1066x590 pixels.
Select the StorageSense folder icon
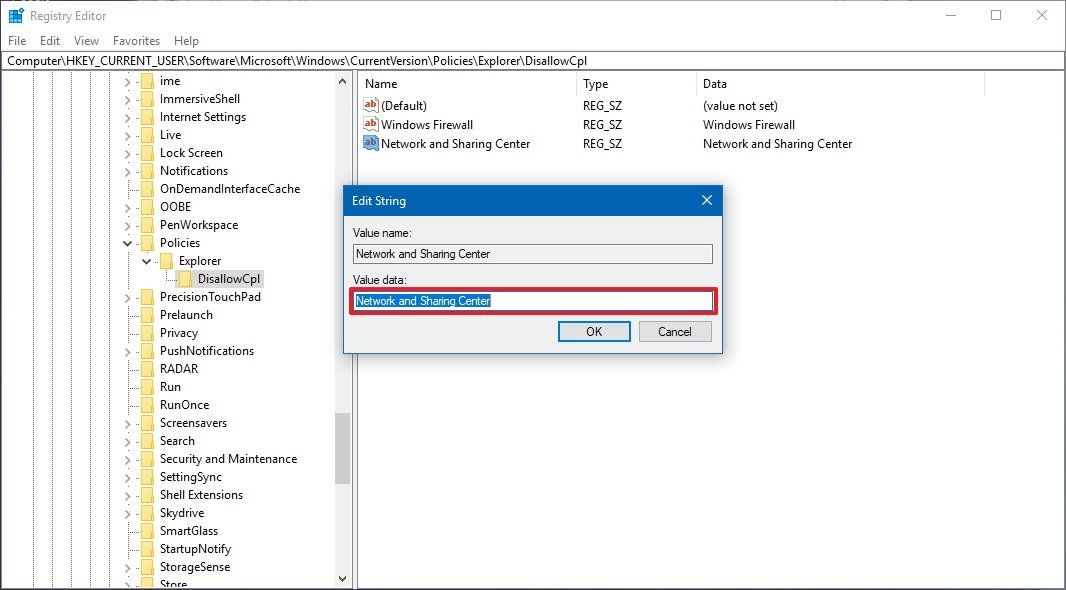point(146,566)
